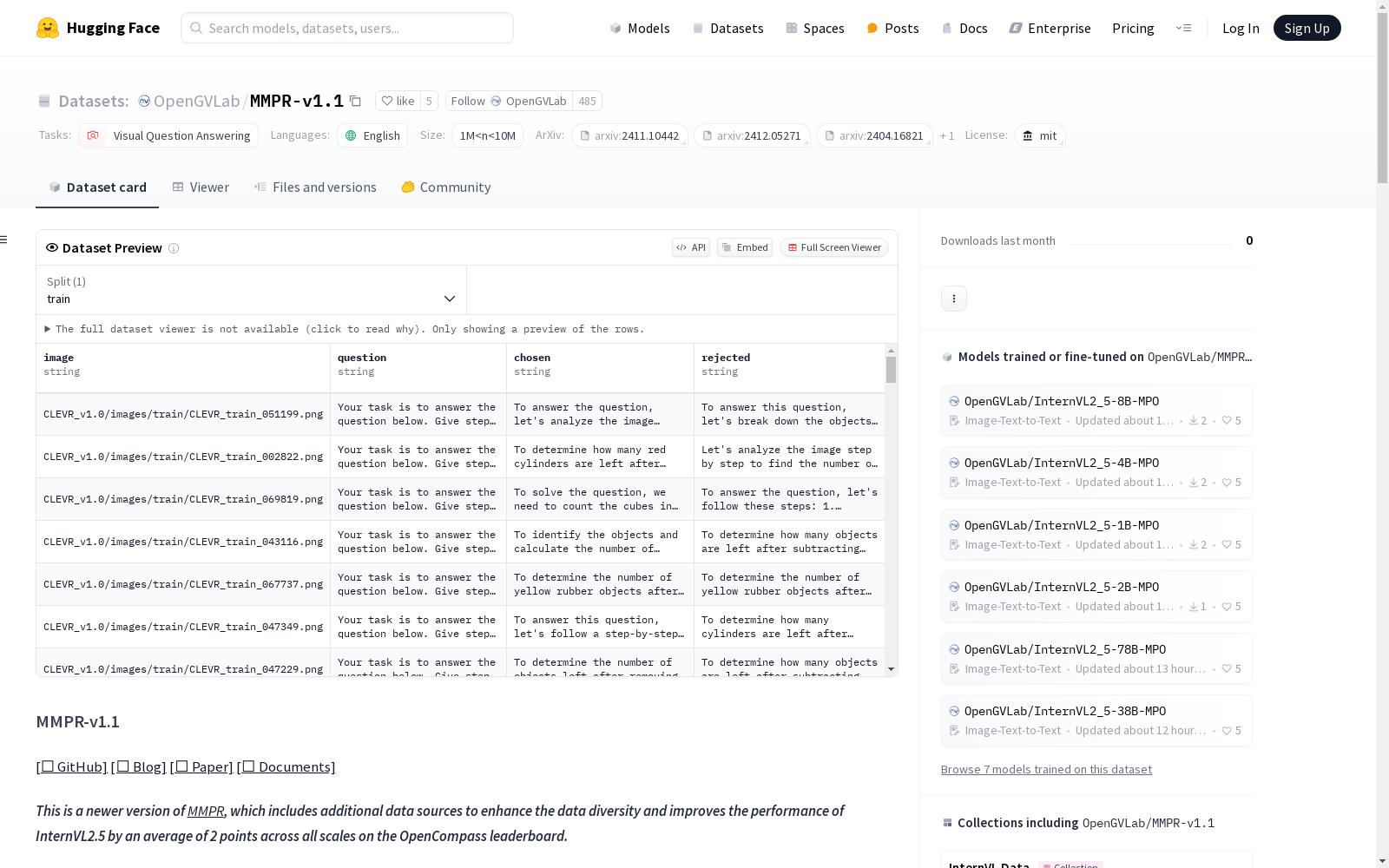Click the Hugging Face logo icon

point(48,28)
